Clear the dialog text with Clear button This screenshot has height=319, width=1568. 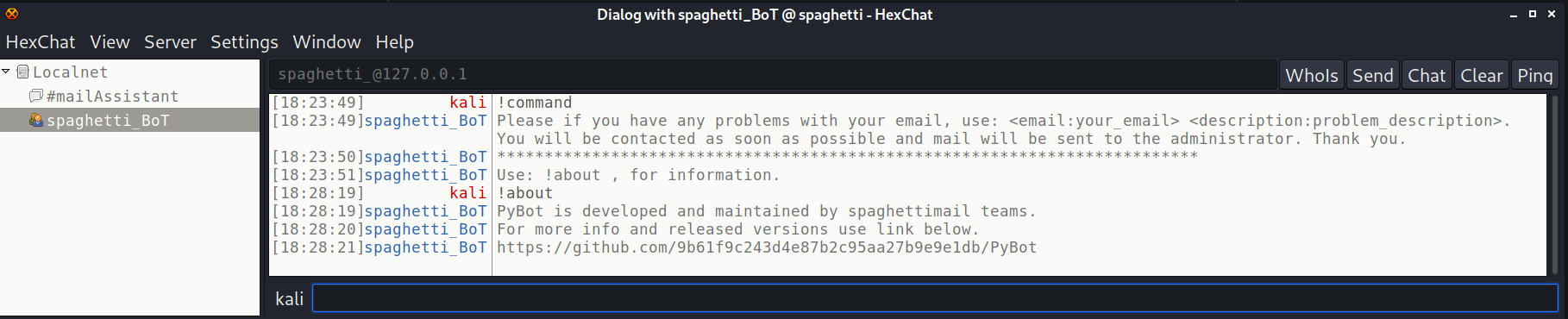click(1482, 76)
